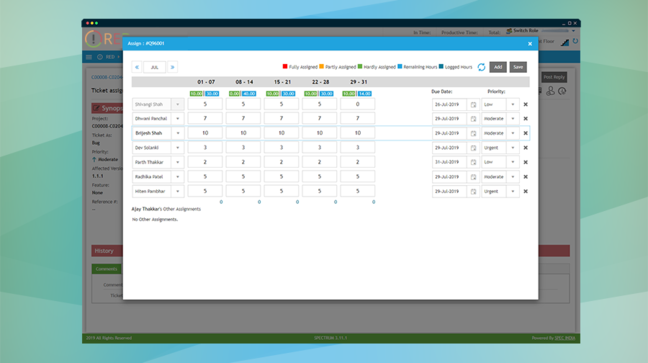The image size is (648, 363).
Task: Expand the Brijesh Shah assignee dropdown
Action: pyautogui.click(x=178, y=133)
